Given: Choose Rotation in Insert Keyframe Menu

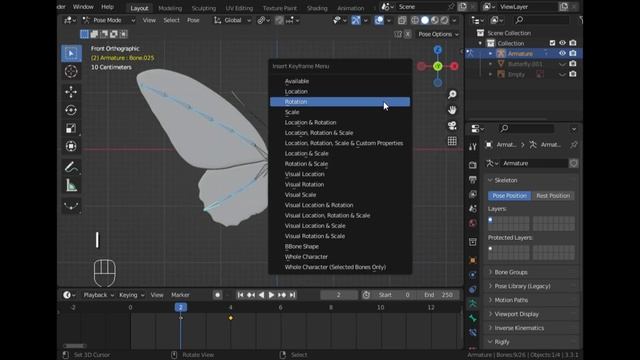Looking at the screenshot, I should tap(340, 102).
